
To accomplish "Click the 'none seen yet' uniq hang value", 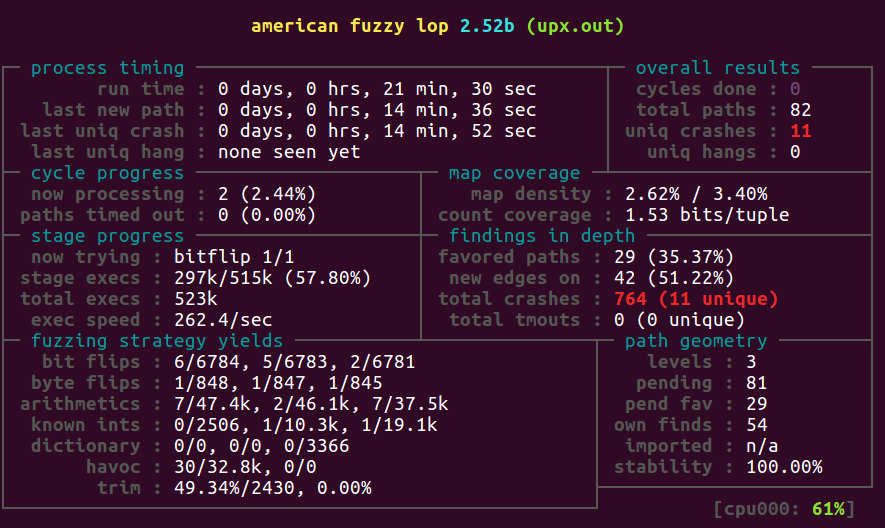I will [x=289, y=152].
